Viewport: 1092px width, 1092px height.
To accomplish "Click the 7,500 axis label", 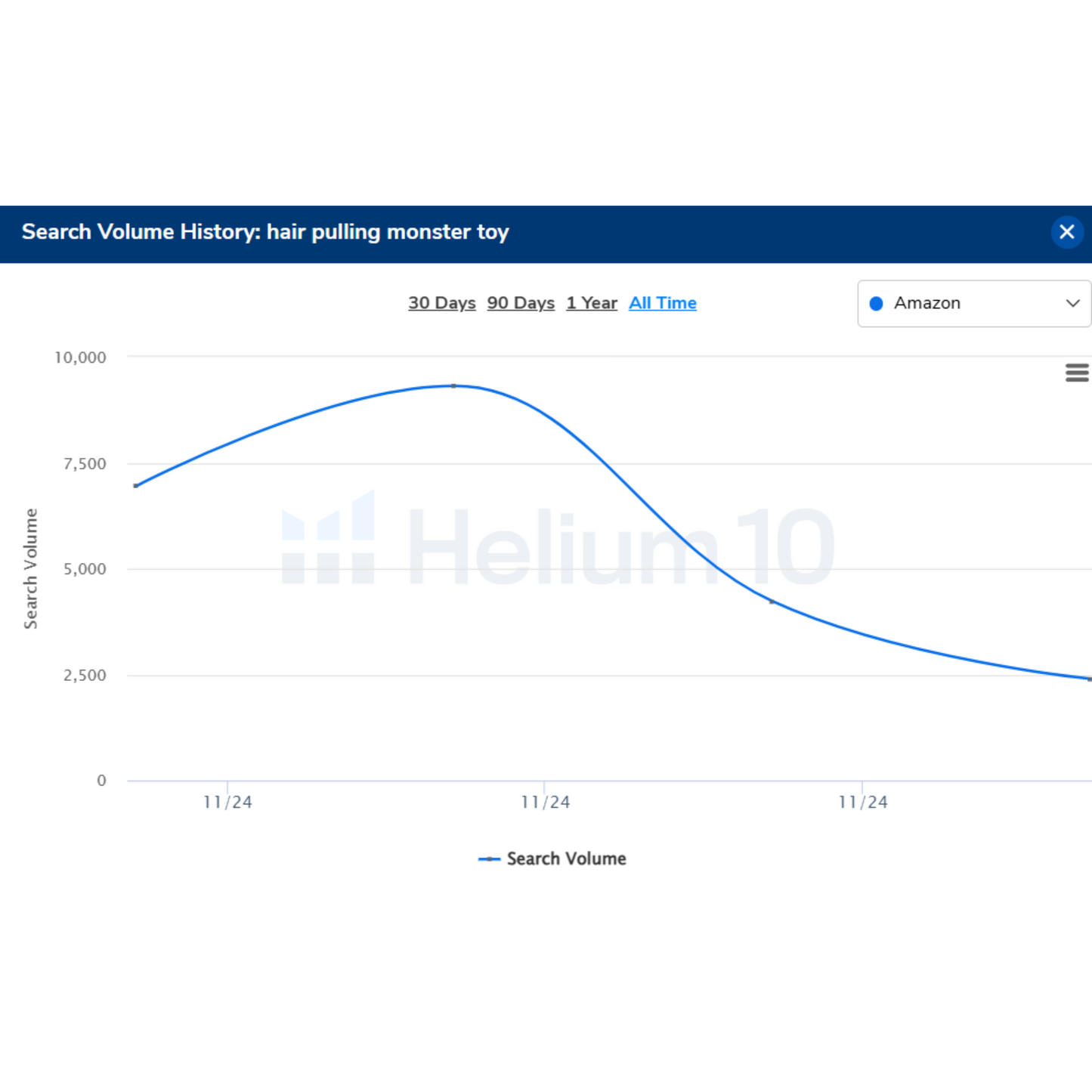I will click(85, 464).
